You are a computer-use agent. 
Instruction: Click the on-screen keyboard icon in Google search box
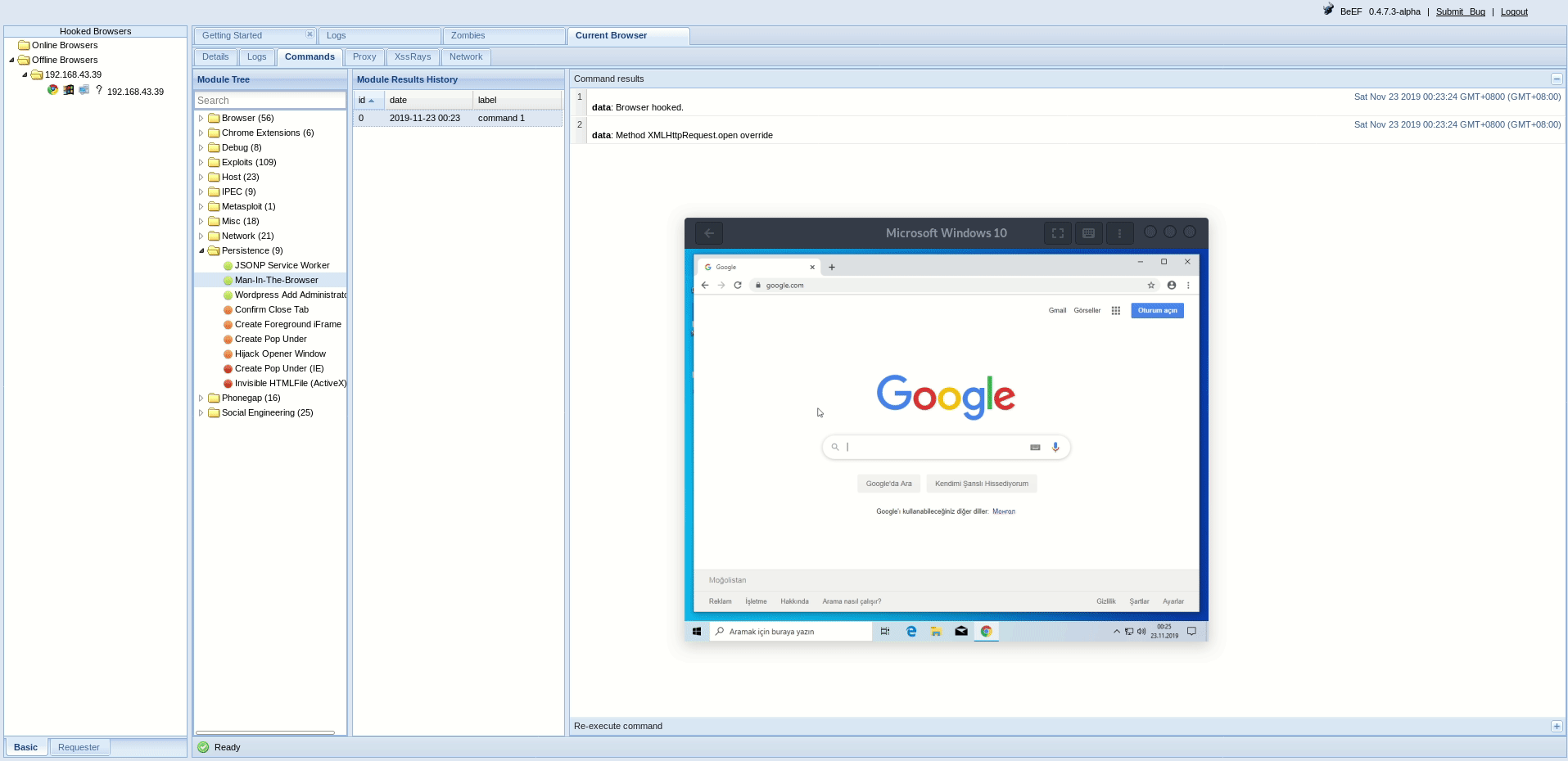coord(1035,447)
